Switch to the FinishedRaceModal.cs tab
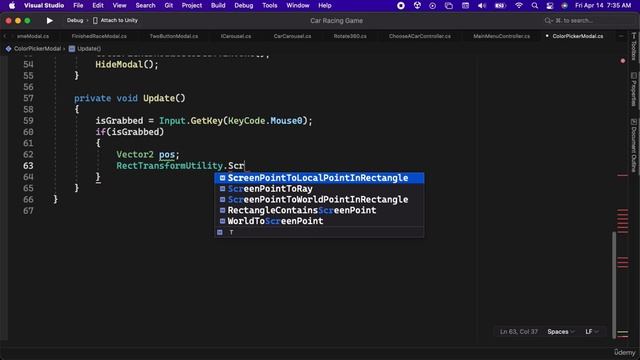 pos(99,36)
